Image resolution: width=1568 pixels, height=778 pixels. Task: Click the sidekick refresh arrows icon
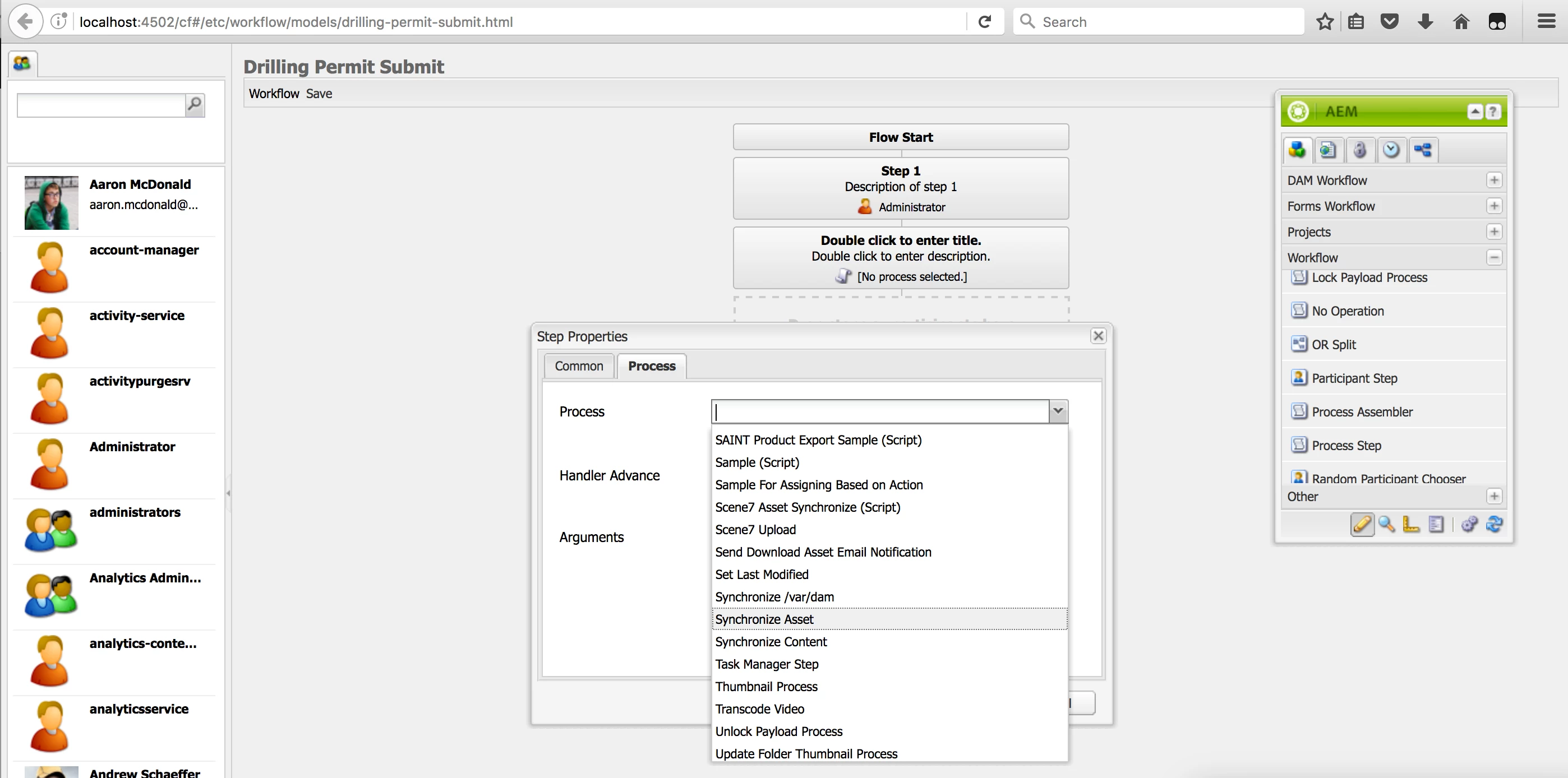pos(1495,524)
